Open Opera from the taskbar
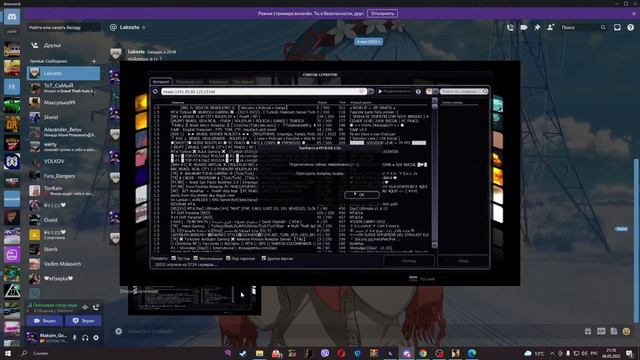The width and height of the screenshot is (640, 360). (341, 353)
